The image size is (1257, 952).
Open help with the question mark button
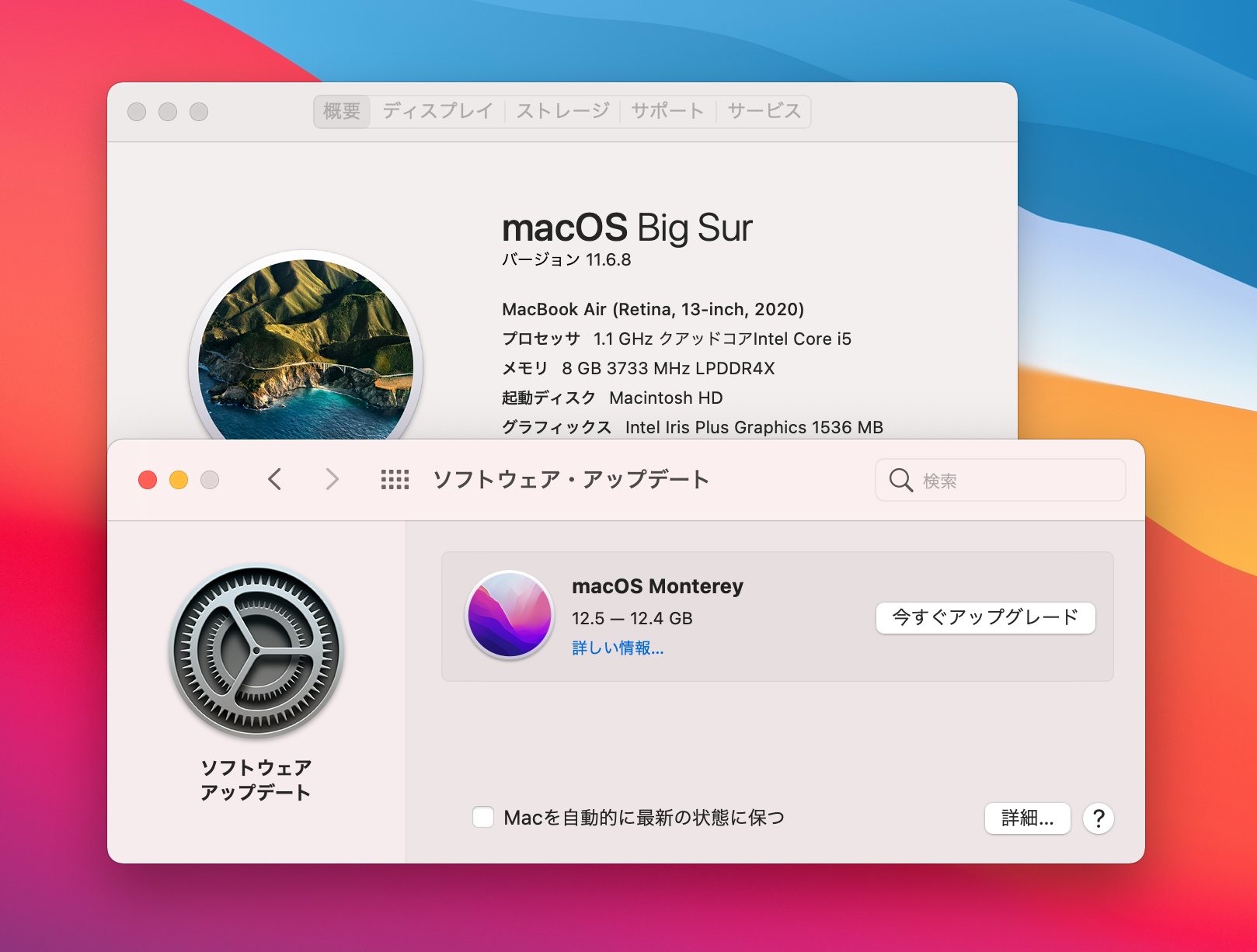click(x=1099, y=818)
